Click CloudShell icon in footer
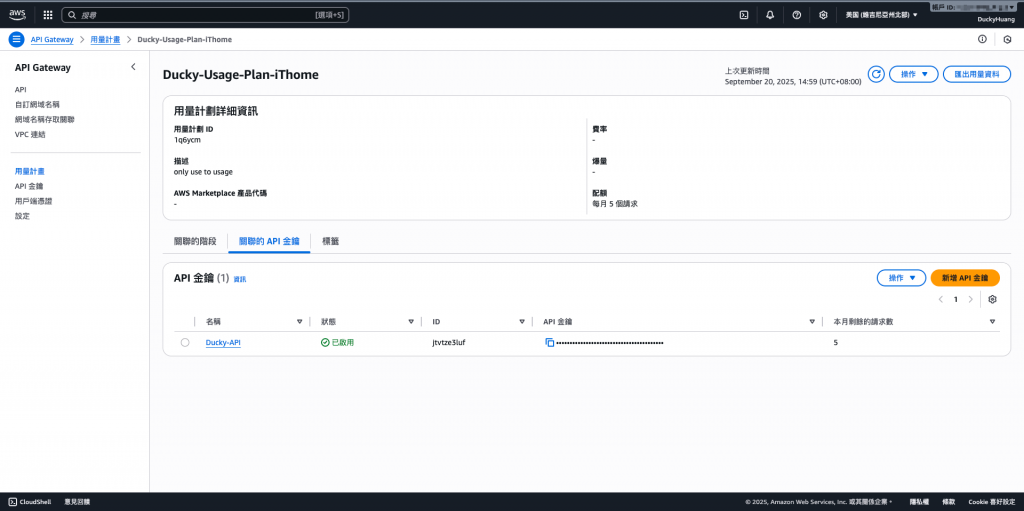Screen dimensions: 1024x511 coord(12,502)
